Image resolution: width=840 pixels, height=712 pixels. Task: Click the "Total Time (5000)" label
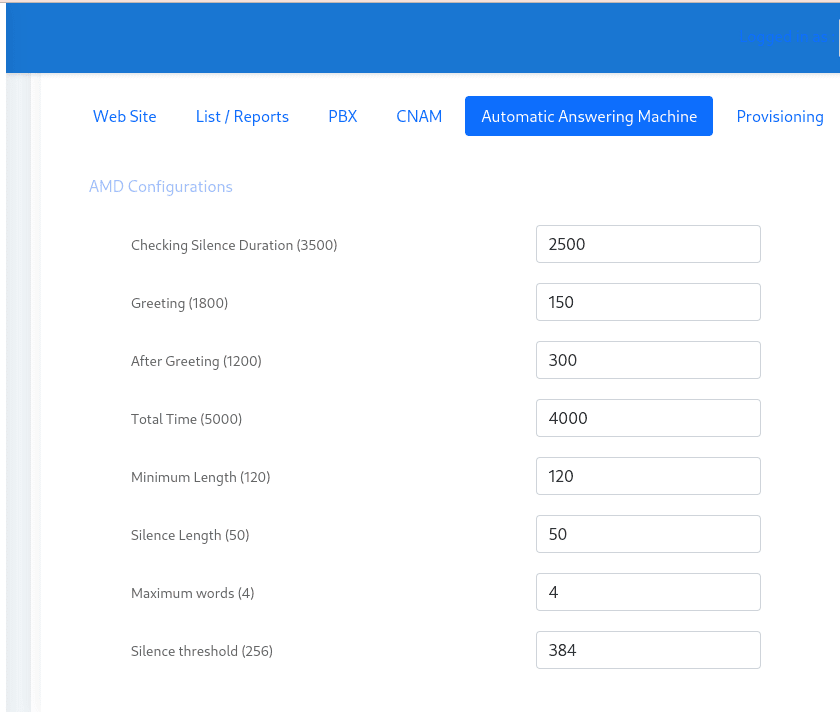(186, 419)
